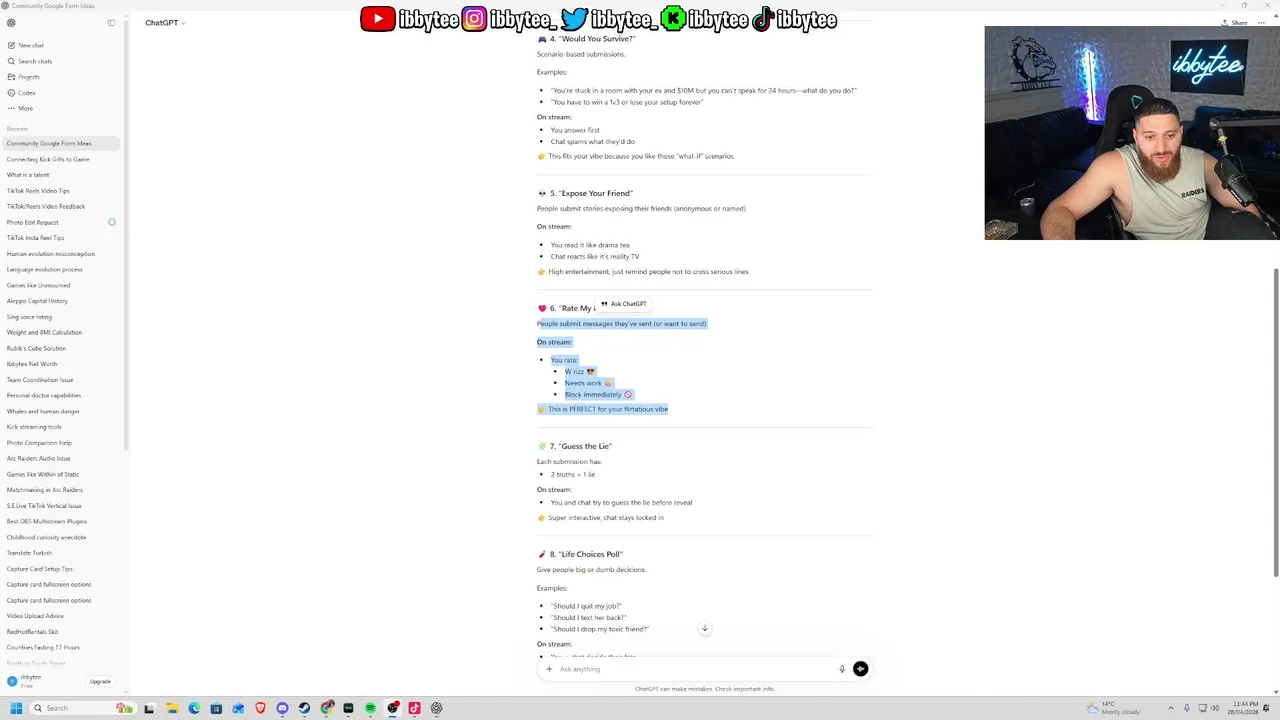Image resolution: width=1280 pixels, height=720 pixels.
Task: Click the "7. Guess the Lie" heading
Action: (574, 446)
